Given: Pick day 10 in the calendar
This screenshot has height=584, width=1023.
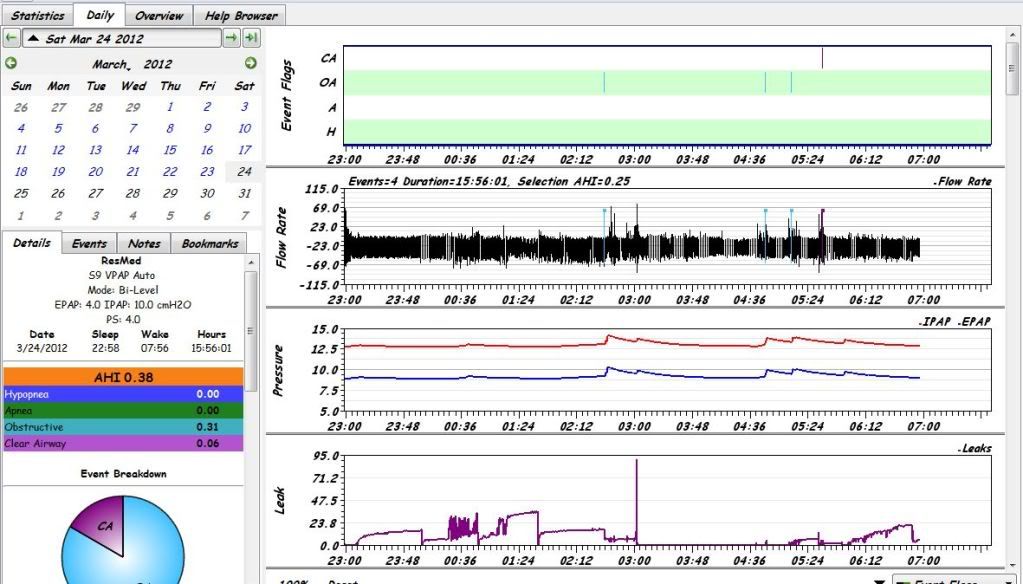Looking at the screenshot, I should [x=245, y=129].
